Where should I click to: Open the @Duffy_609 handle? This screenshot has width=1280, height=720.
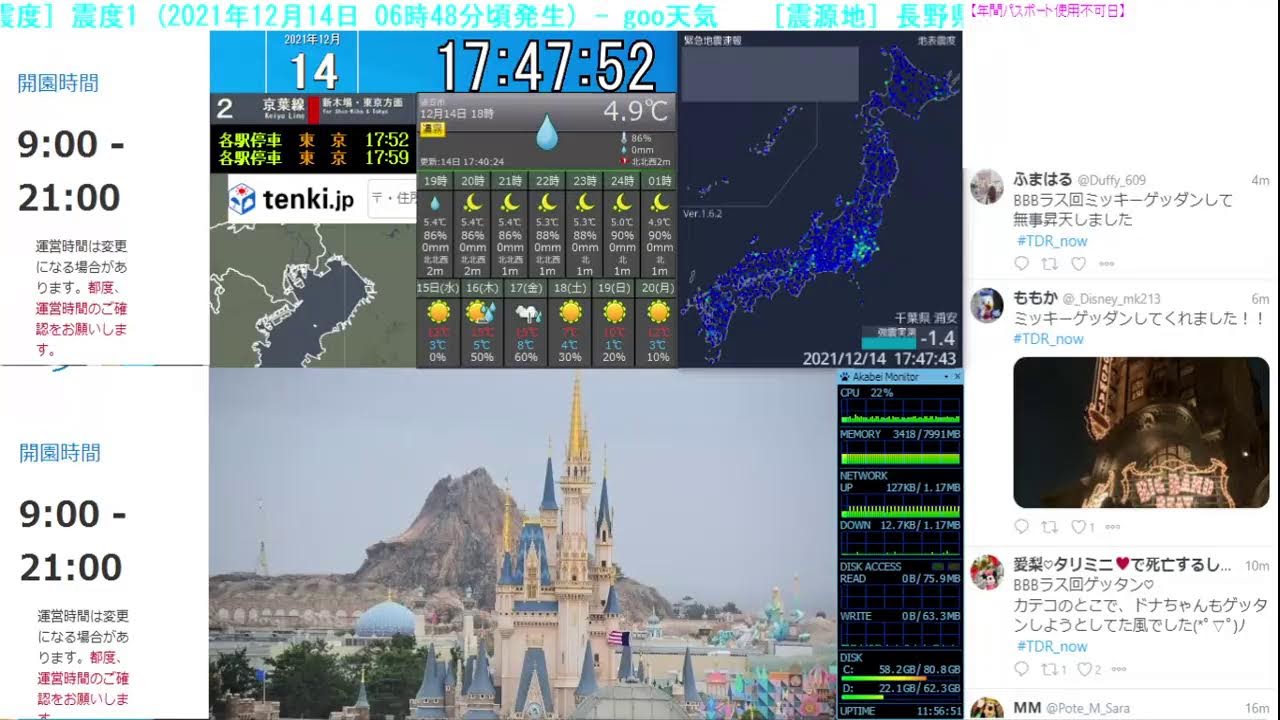(x=1111, y=180)
